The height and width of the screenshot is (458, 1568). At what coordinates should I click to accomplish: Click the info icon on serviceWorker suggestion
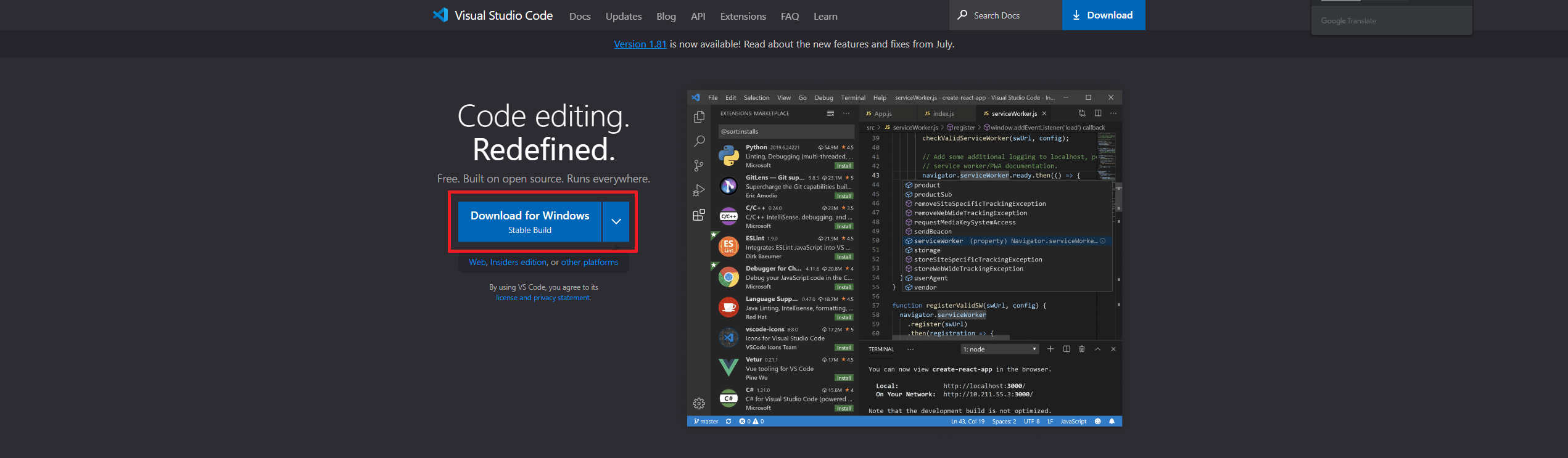1103,241
